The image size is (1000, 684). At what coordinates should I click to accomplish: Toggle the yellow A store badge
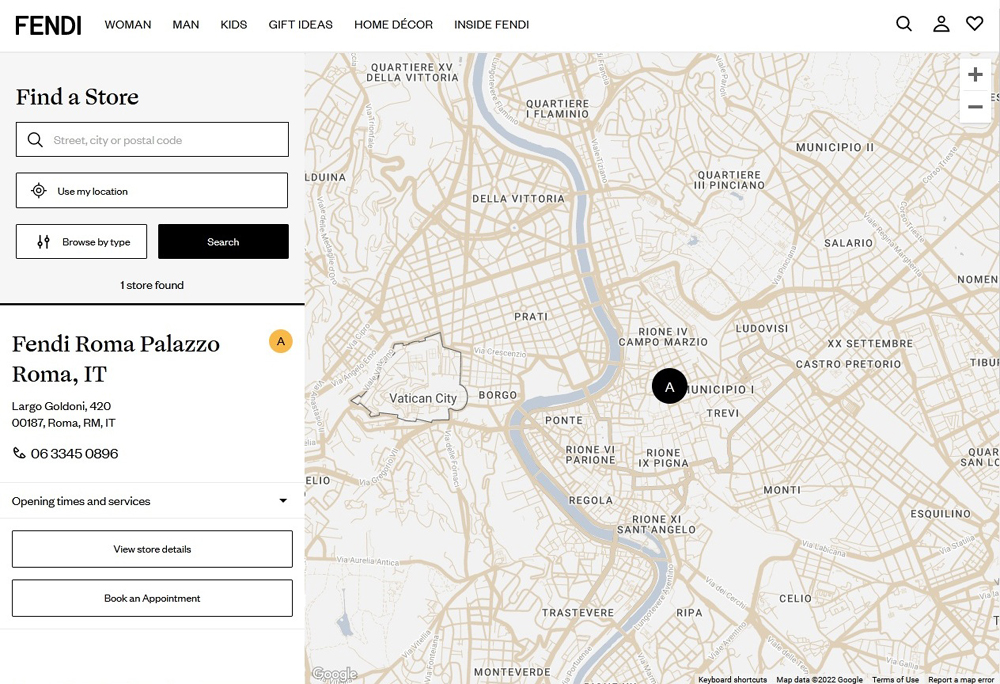pyautogui.click(x=281, y=341)
